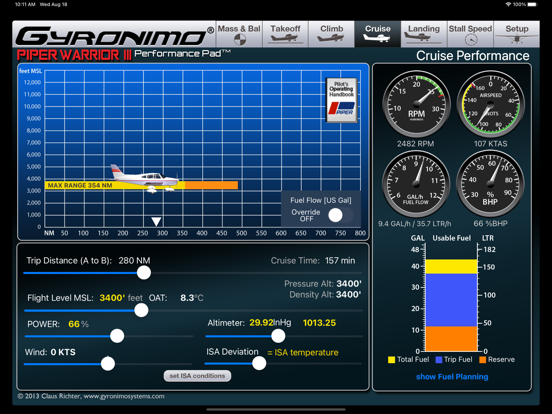Select the Cruise tab
The width and height of the screenshot is (552, 414).
coord(378,34)
